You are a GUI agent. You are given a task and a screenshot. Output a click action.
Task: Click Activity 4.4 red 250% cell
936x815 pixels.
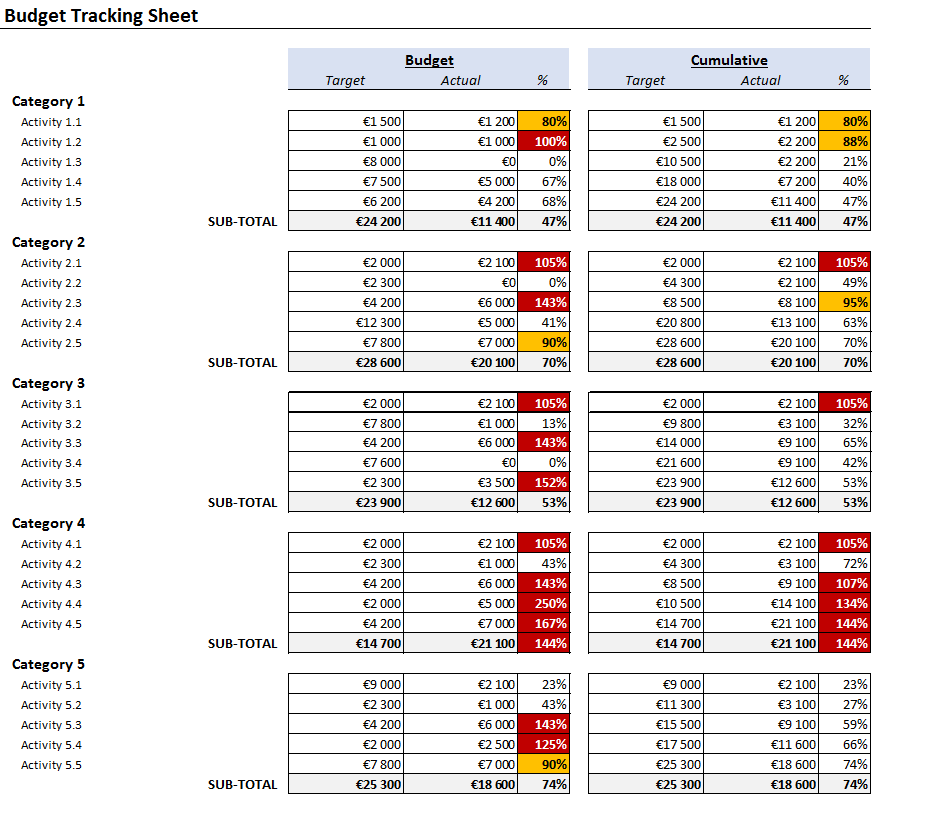[544, 604]
